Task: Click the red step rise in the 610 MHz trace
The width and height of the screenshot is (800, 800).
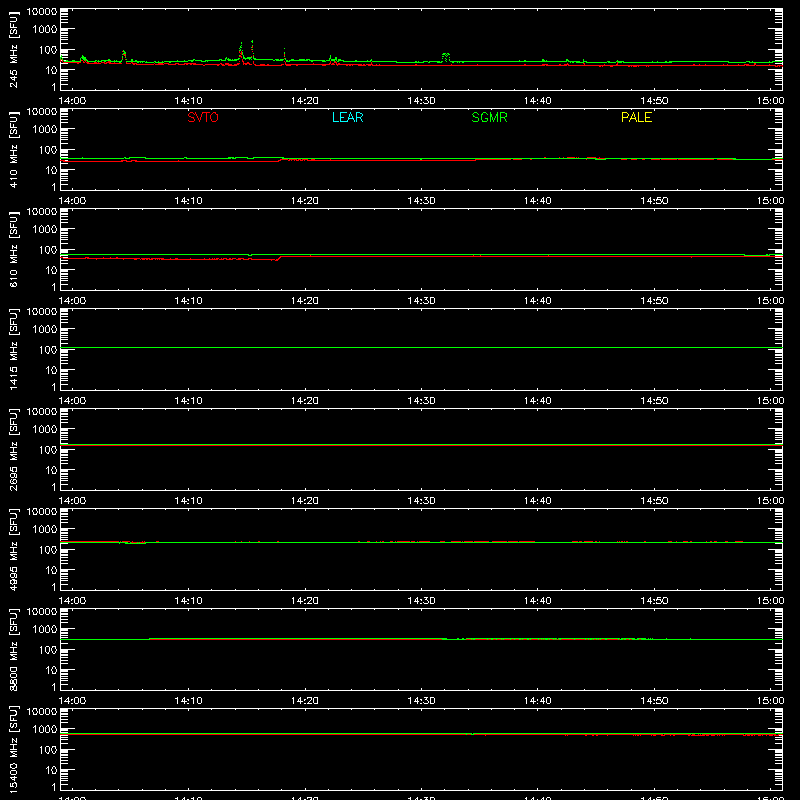Action: point(279,258)
